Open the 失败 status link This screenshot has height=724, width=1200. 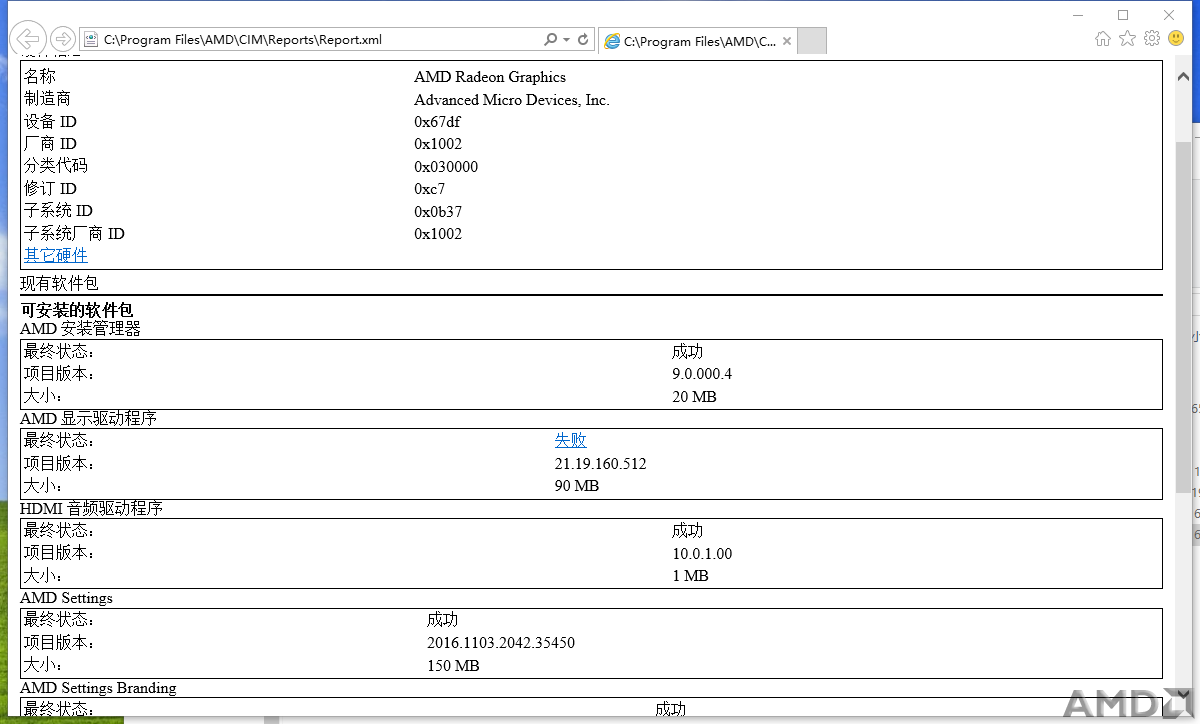pos(571,440)
